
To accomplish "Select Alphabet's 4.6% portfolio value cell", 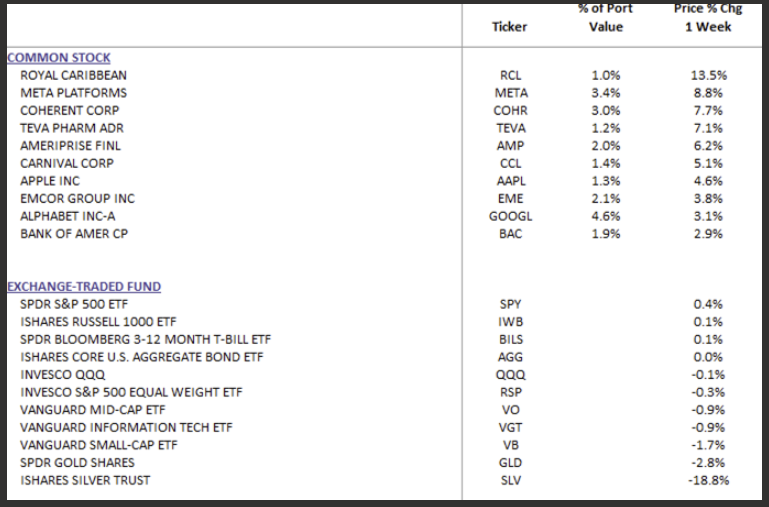I will point(605,216).
